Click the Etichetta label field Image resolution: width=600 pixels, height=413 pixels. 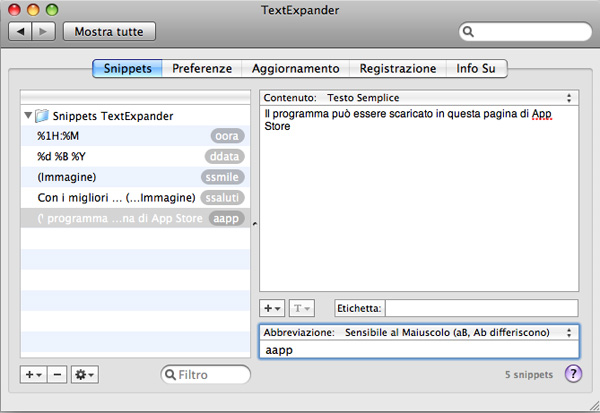point(481,308)
